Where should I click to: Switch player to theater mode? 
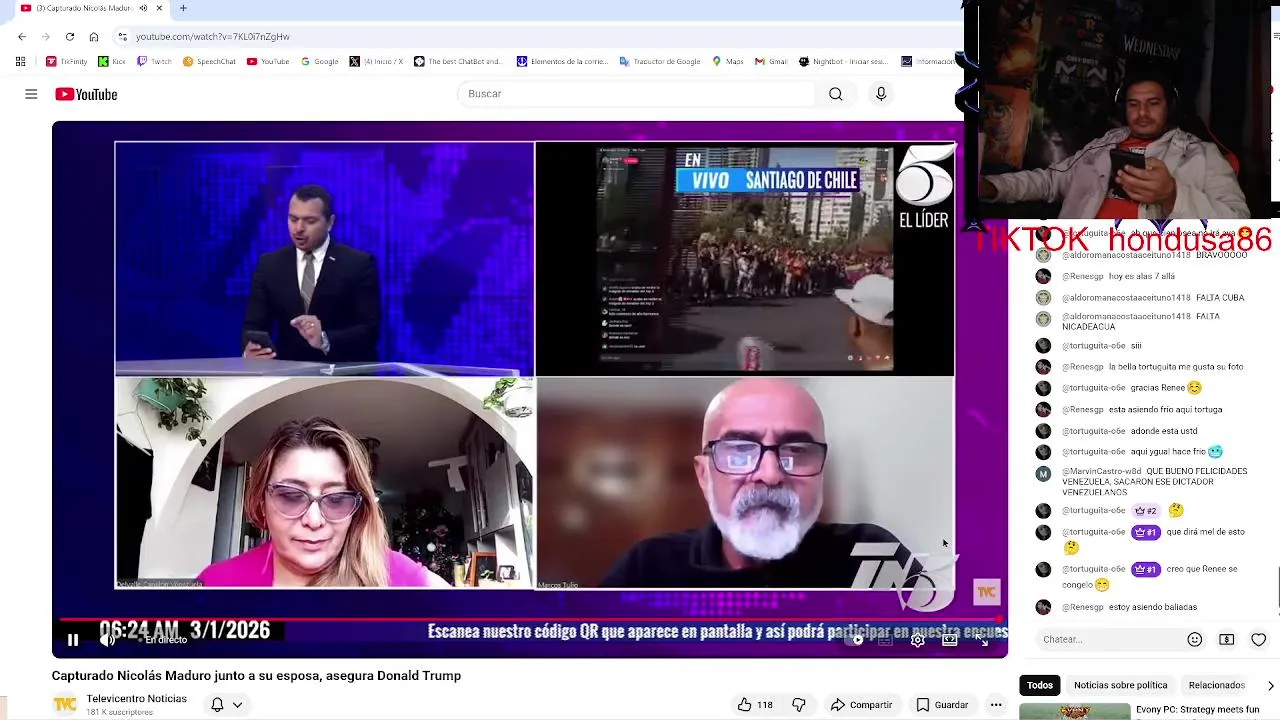[x=949, y=640]
